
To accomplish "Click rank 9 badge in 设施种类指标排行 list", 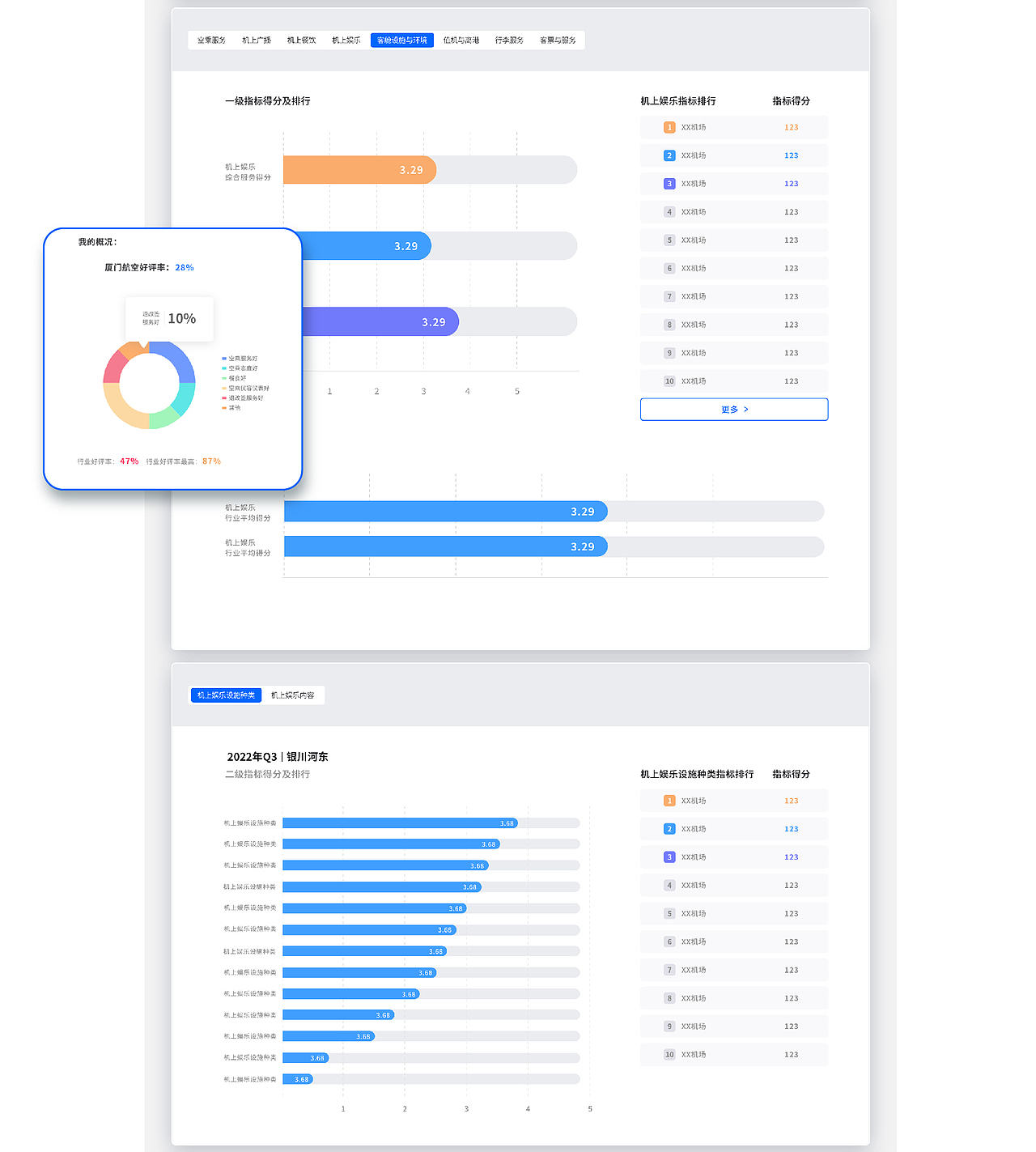I will (x=669, y=1027).
